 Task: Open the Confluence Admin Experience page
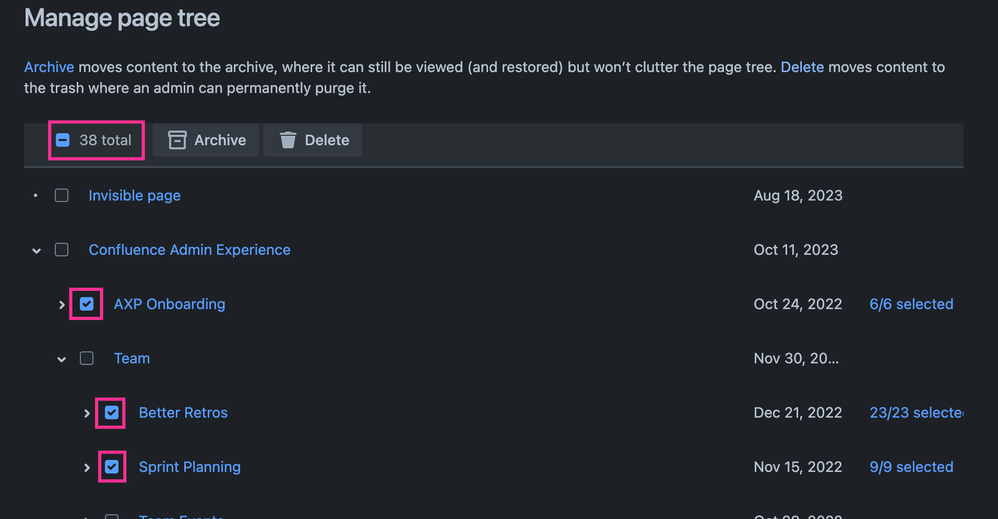click(189, 249)
